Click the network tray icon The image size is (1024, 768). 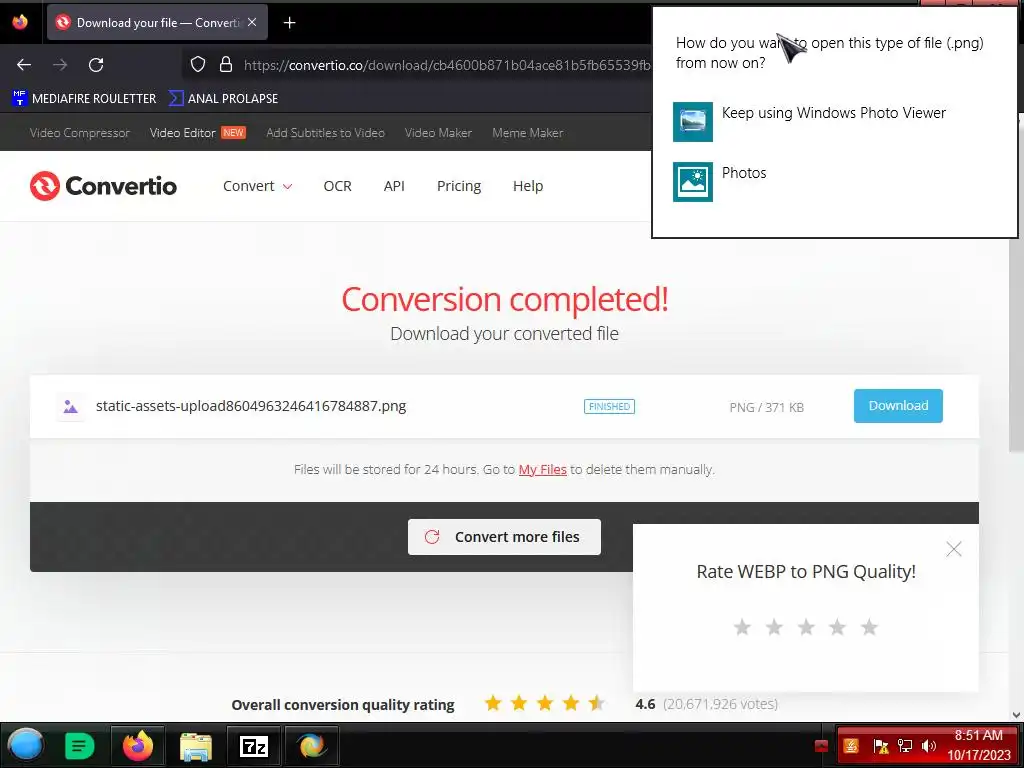pos(905,746)
